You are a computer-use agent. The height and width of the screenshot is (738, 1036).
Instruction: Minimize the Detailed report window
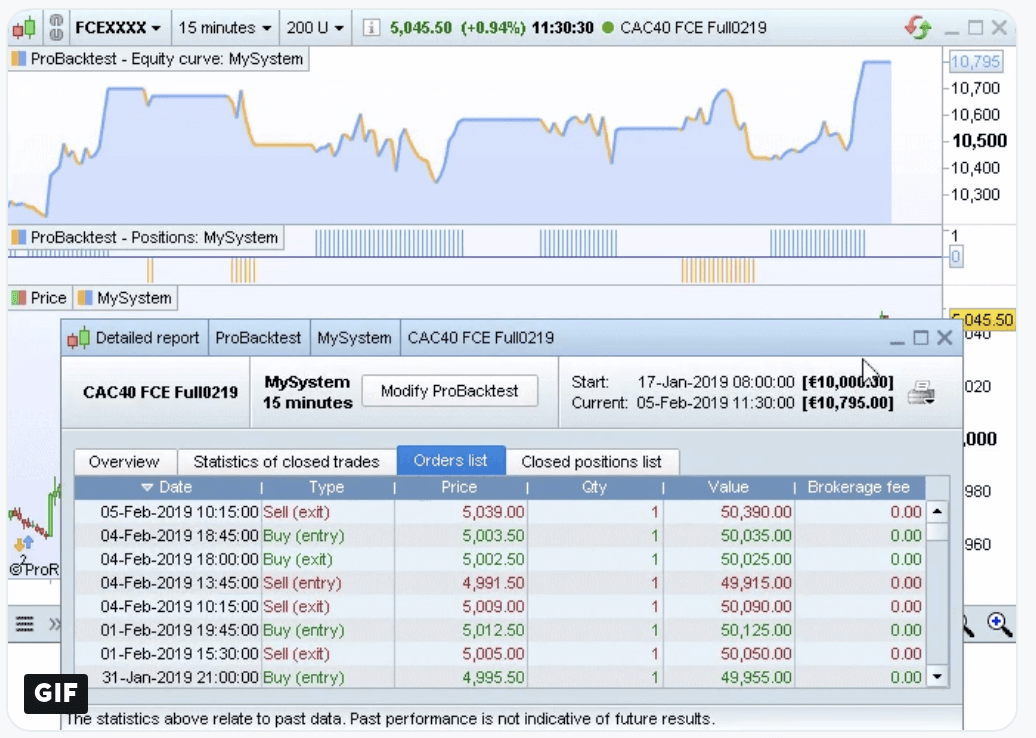897,340
